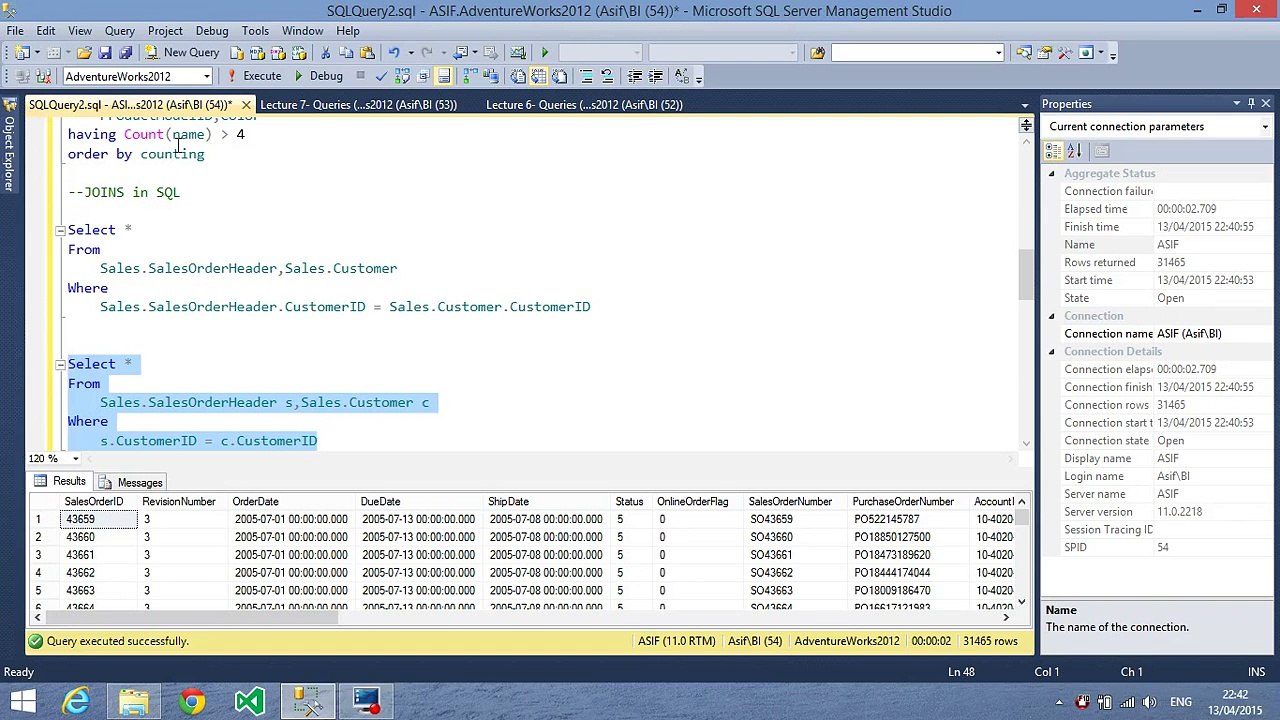Click the Copy icon in toolbar
Image resolution: width=1280 pixels, height=720 pixels.
346,52
